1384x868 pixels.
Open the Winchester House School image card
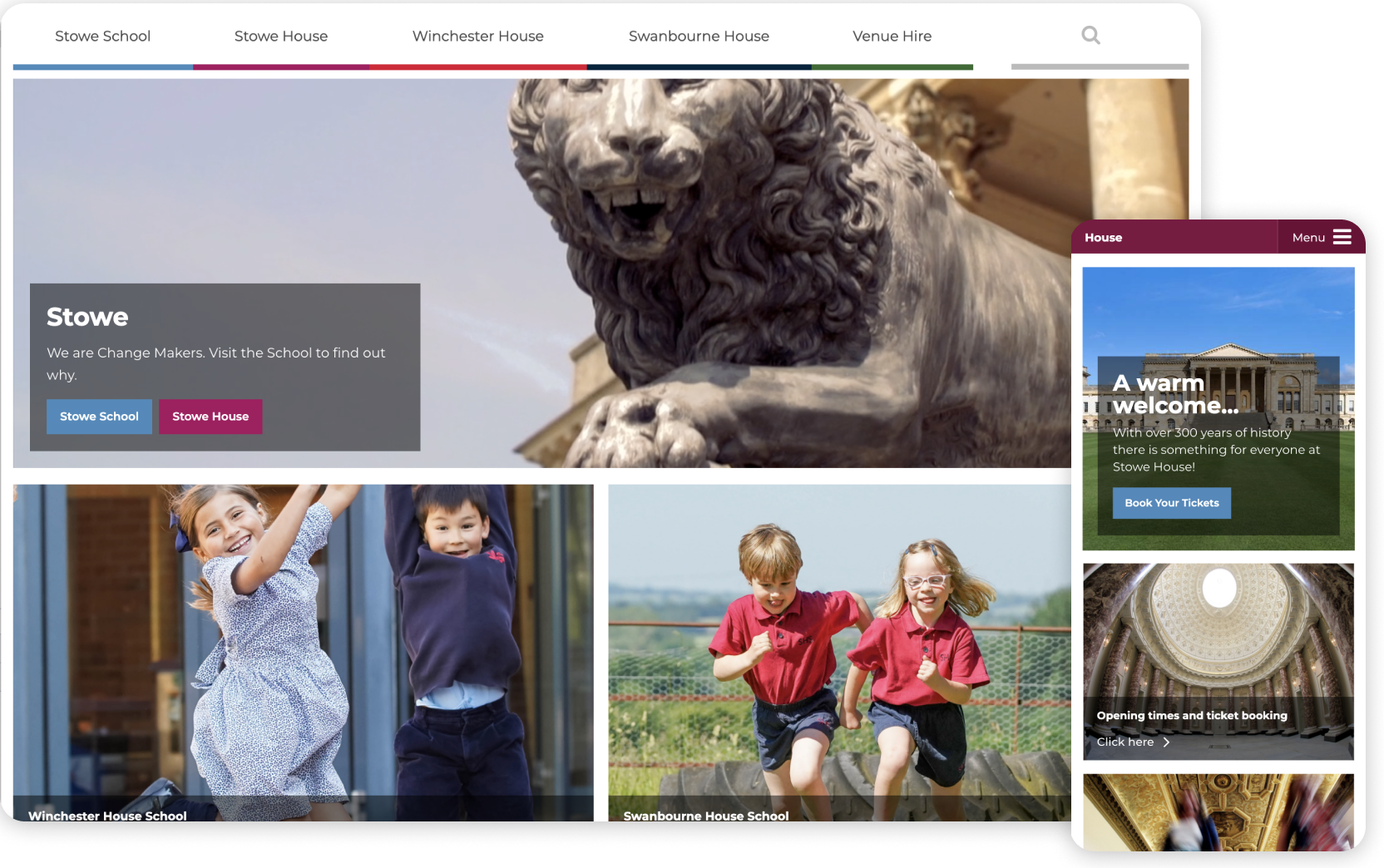pyautogui.click(x=304, y=653)
